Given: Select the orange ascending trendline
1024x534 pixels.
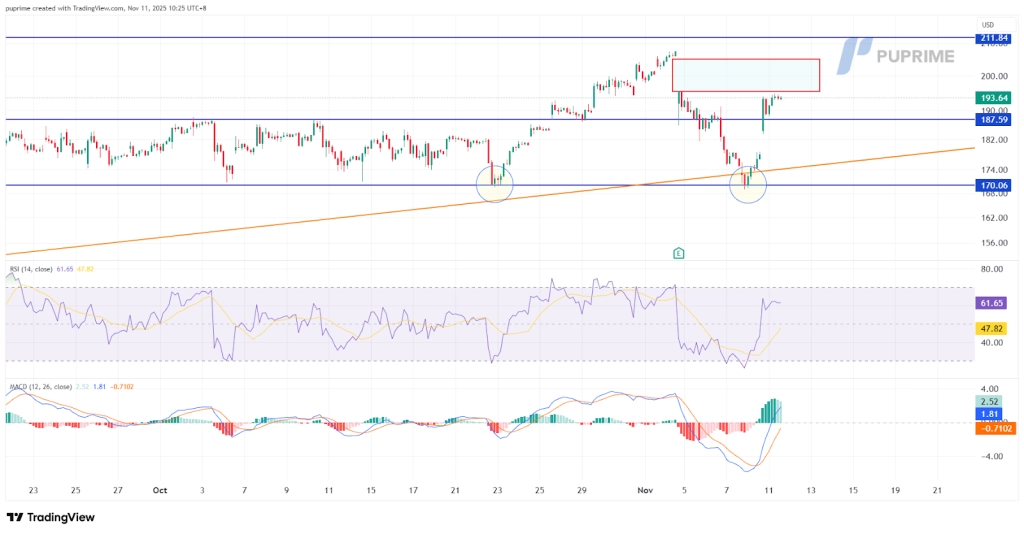Looking at the screenshot, I should point(300,217).
